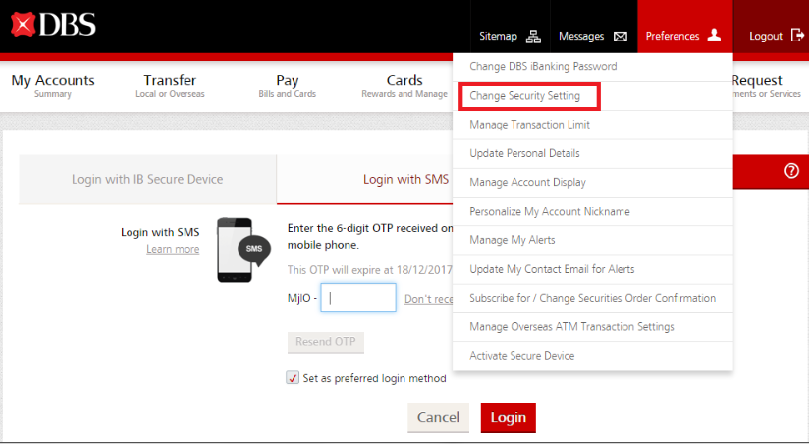This screenshot has width=809, height=444.
Task: Expand the Pay Bills and Cards menu
Action: tap(287, 86)
